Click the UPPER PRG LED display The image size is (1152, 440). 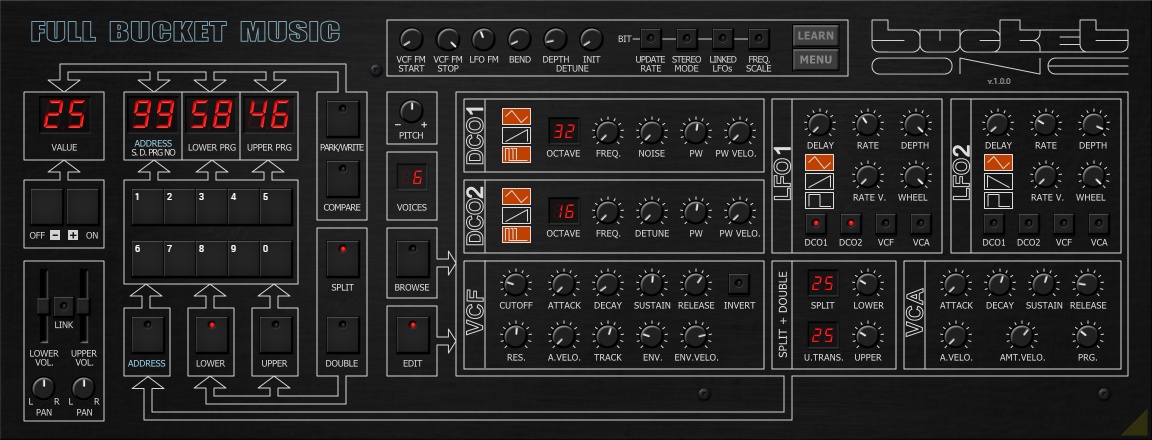270,115
